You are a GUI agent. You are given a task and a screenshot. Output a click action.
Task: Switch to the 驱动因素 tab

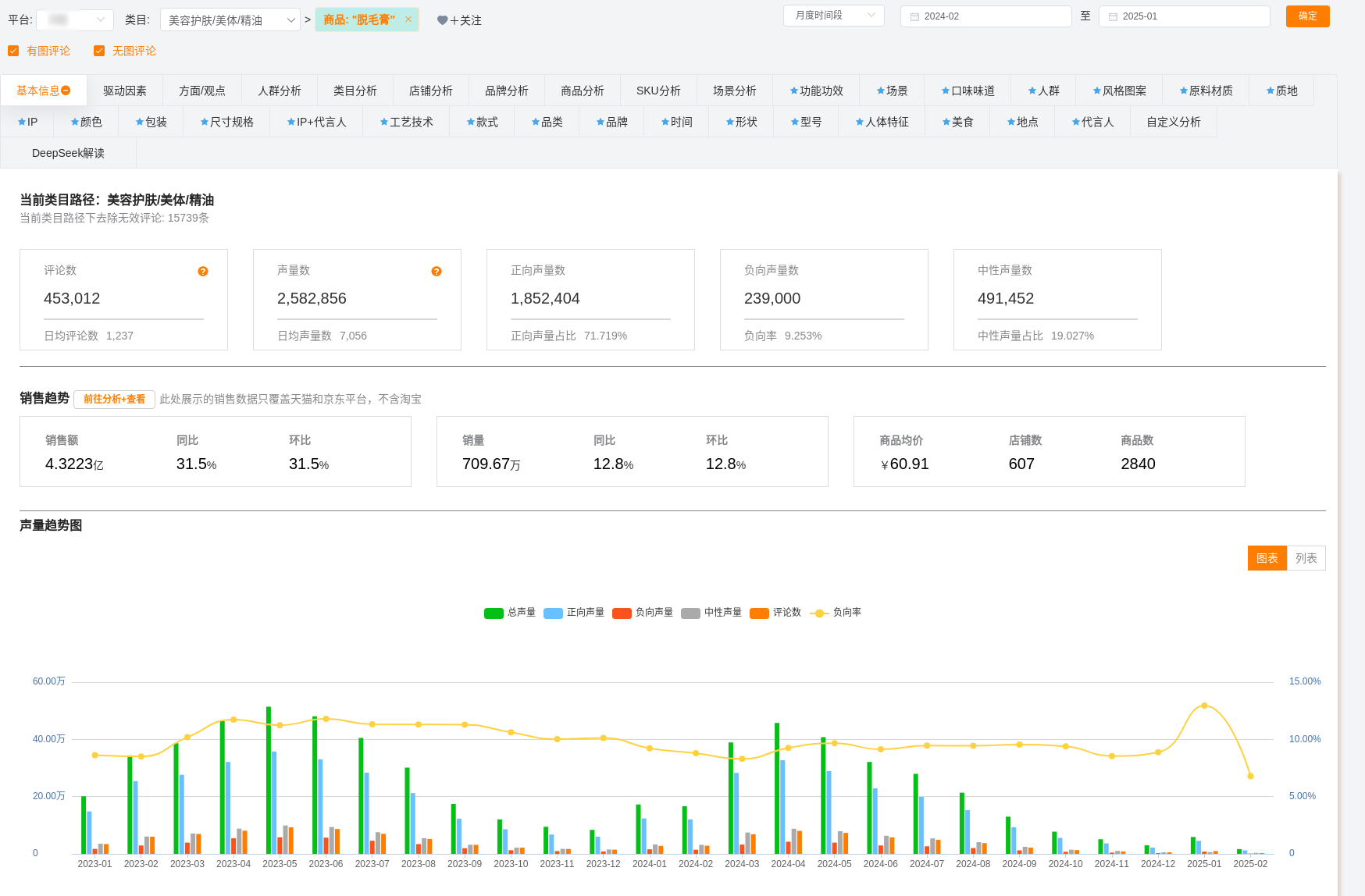[x=125, y=91]
